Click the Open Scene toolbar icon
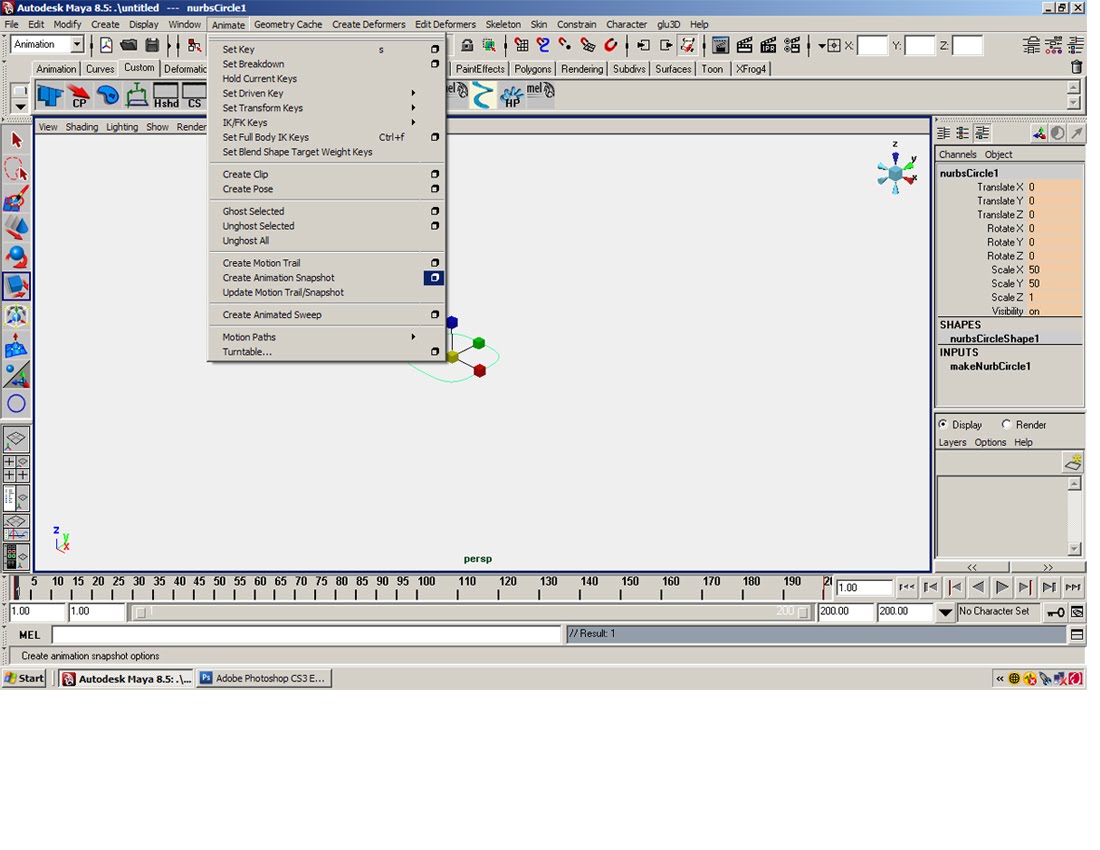 128,46
